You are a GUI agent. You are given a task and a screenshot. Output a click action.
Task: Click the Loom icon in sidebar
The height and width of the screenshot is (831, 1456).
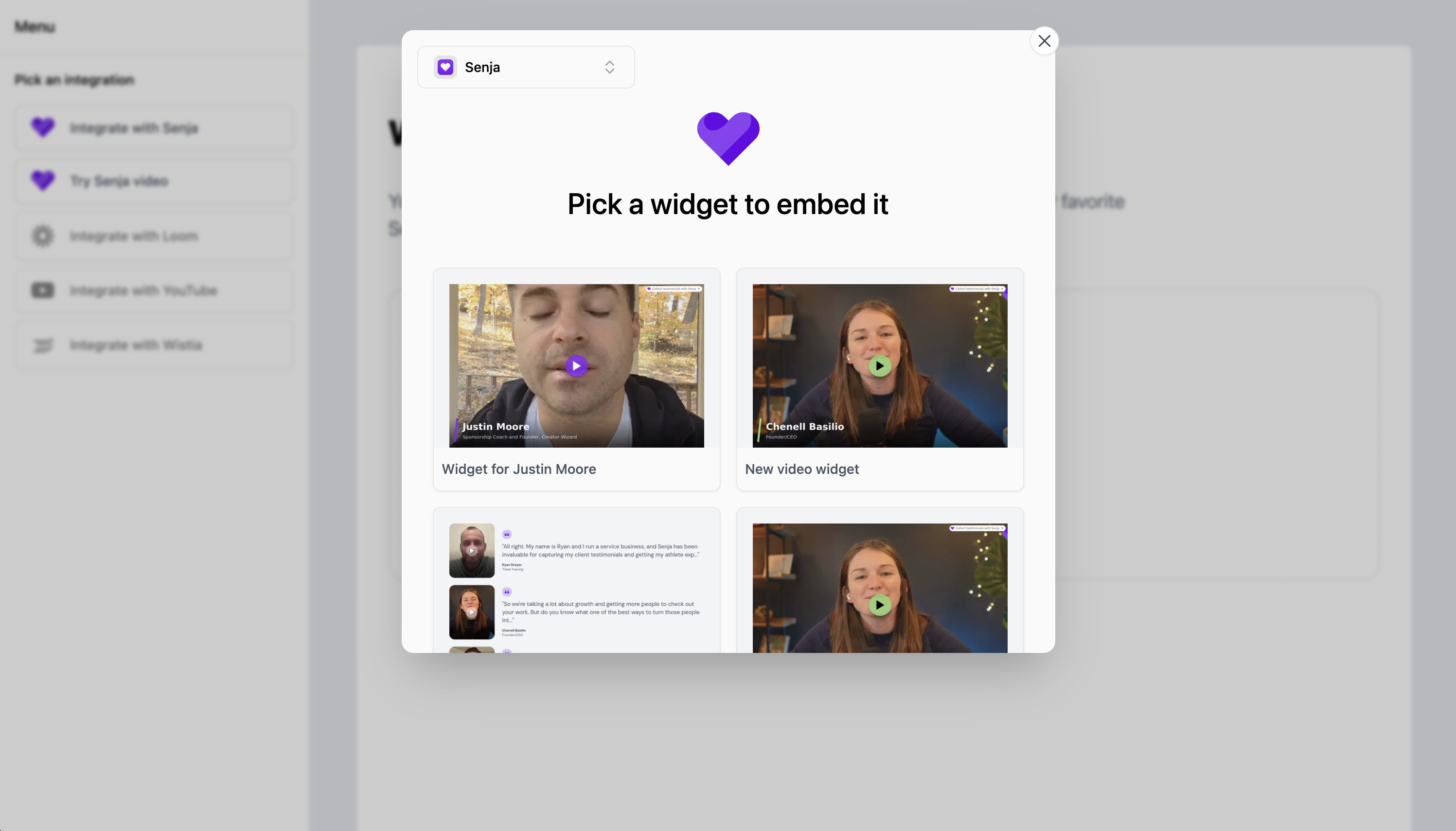pyautogui.click(x=43, y=236)
